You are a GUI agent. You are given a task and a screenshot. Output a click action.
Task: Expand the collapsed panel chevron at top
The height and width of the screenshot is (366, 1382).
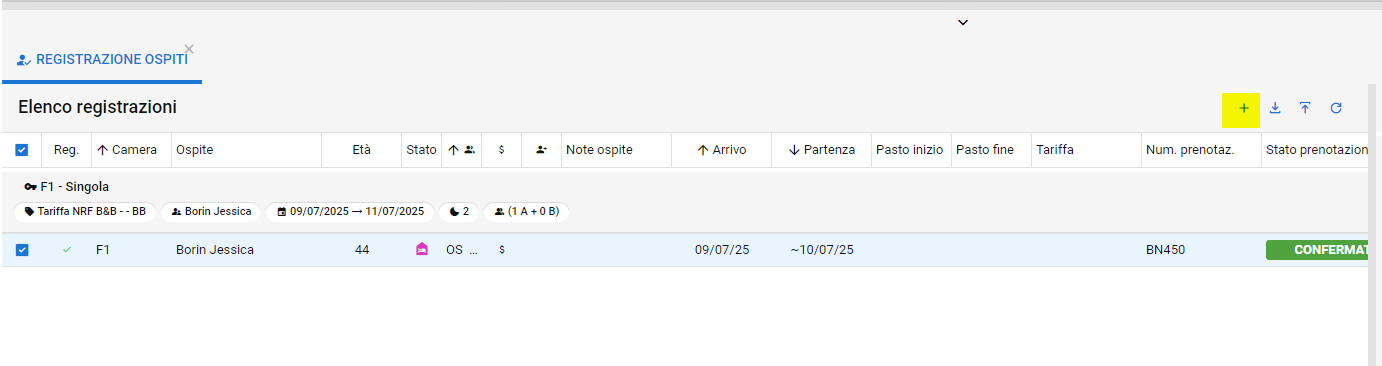pos(963,22)
